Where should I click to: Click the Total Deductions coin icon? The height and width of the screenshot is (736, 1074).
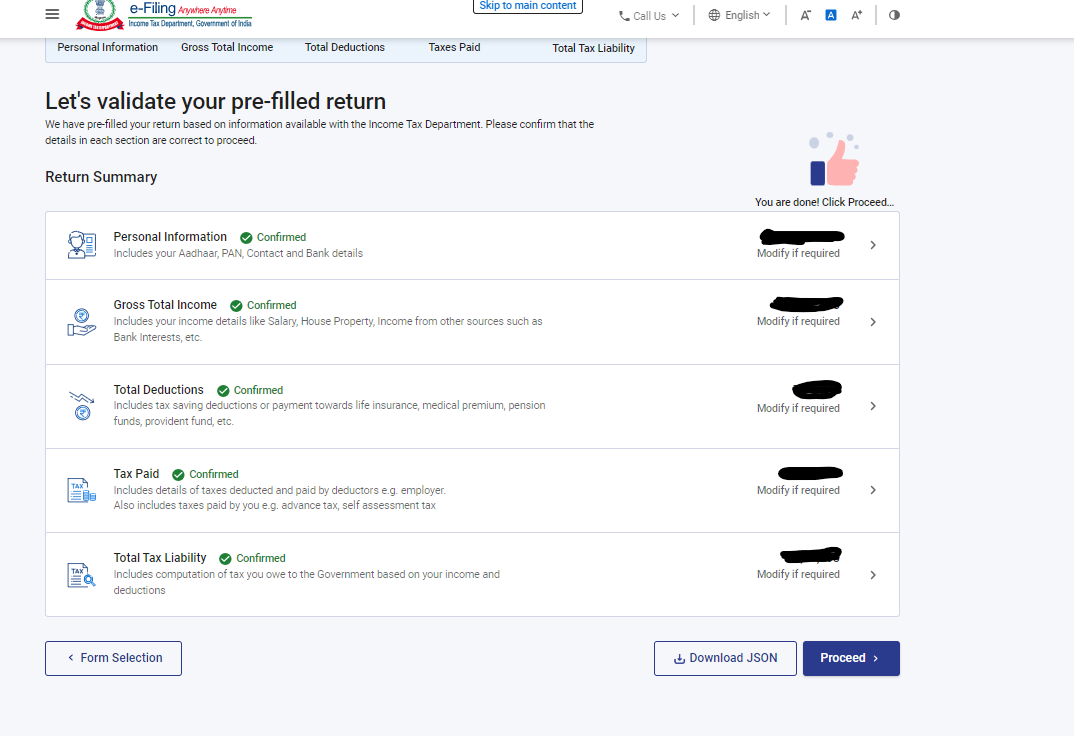[81, 406]
